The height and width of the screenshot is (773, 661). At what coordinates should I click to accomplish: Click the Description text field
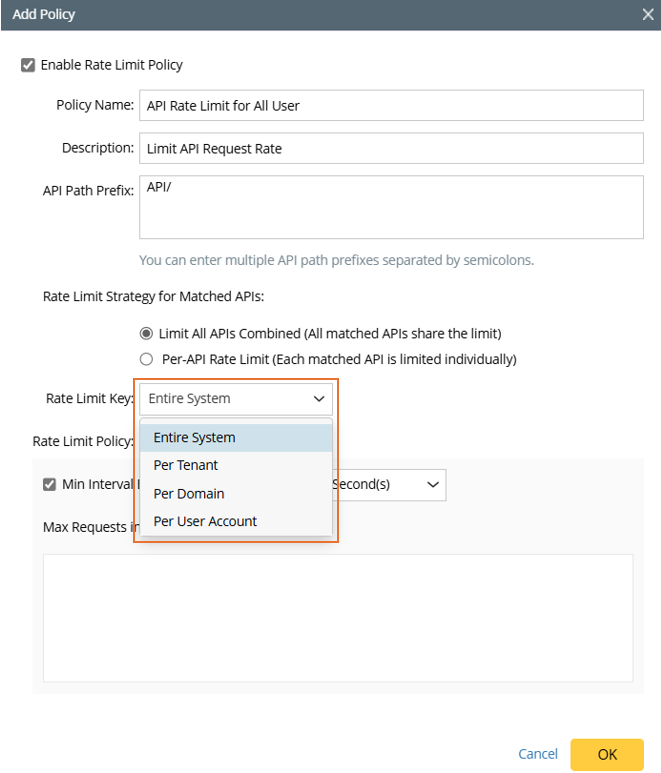tap(389, 148)
